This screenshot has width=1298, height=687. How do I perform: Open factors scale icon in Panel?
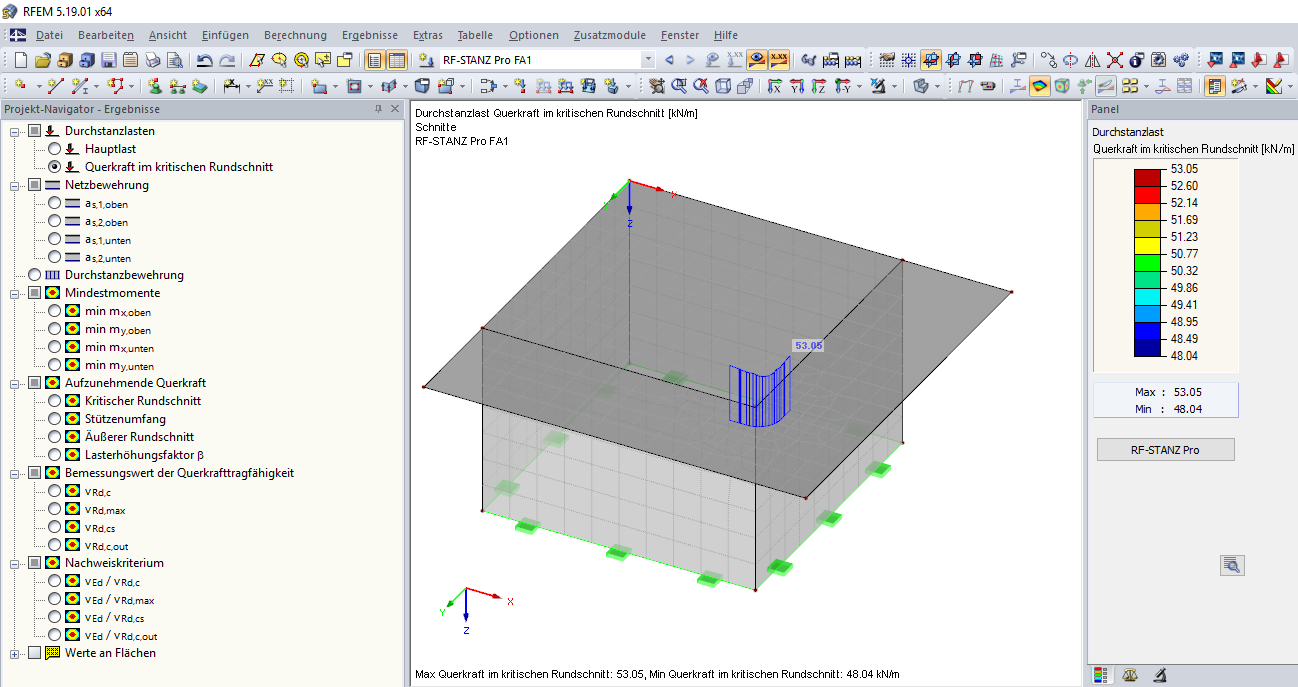pyautogui.click(x=1130, y=676)
